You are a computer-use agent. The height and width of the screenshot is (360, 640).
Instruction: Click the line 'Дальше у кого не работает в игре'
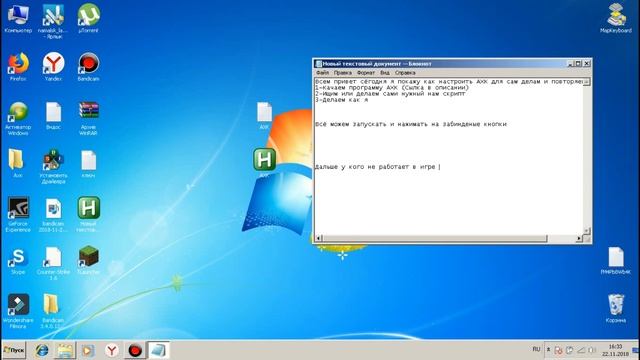click(375, 167)
